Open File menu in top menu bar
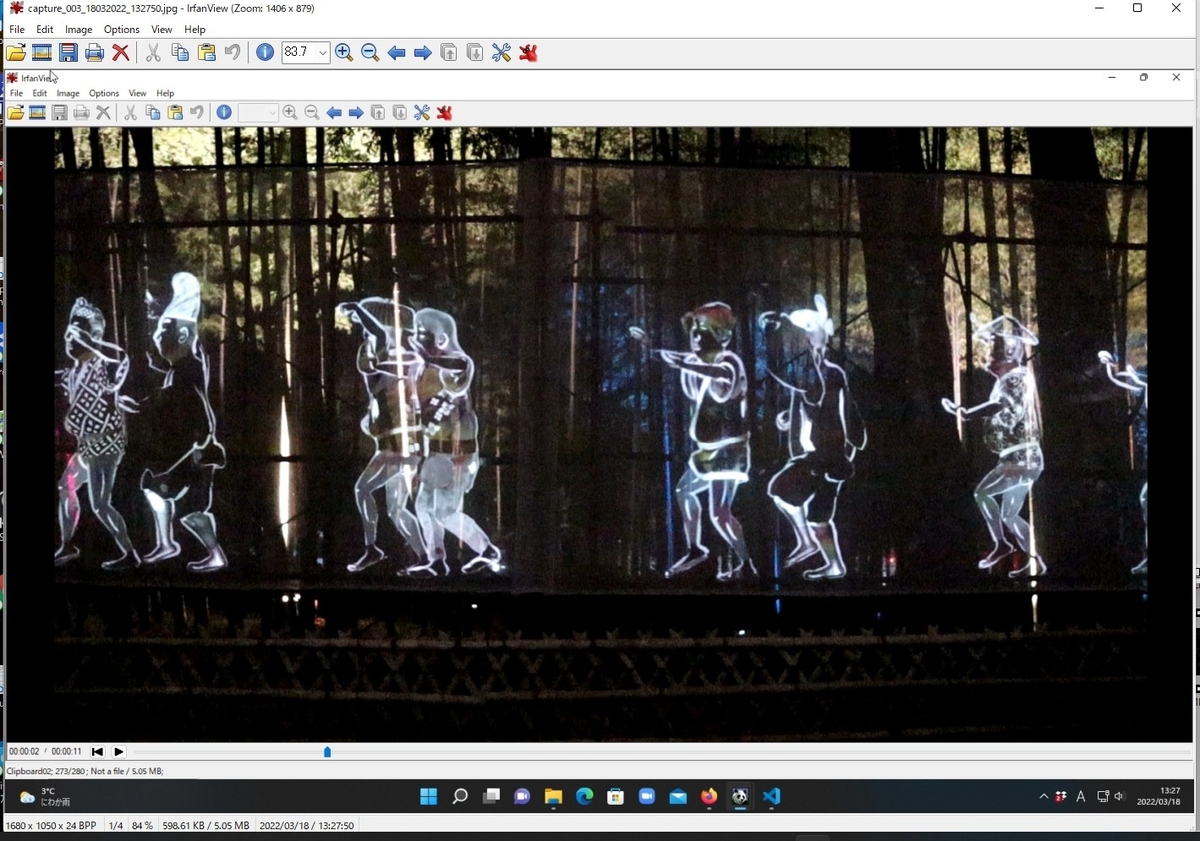Screen dimensions: 1200x841 (x=17, y=30)
